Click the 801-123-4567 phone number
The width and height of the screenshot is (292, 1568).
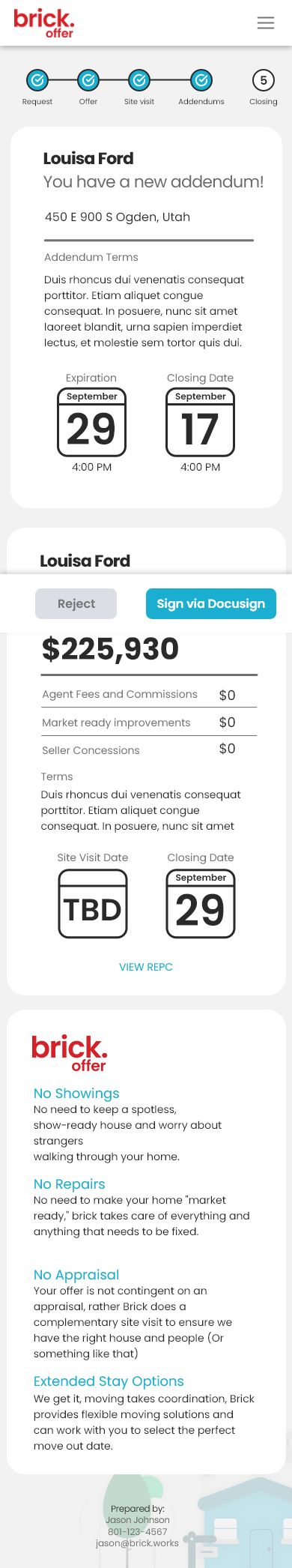(138, 1532)
